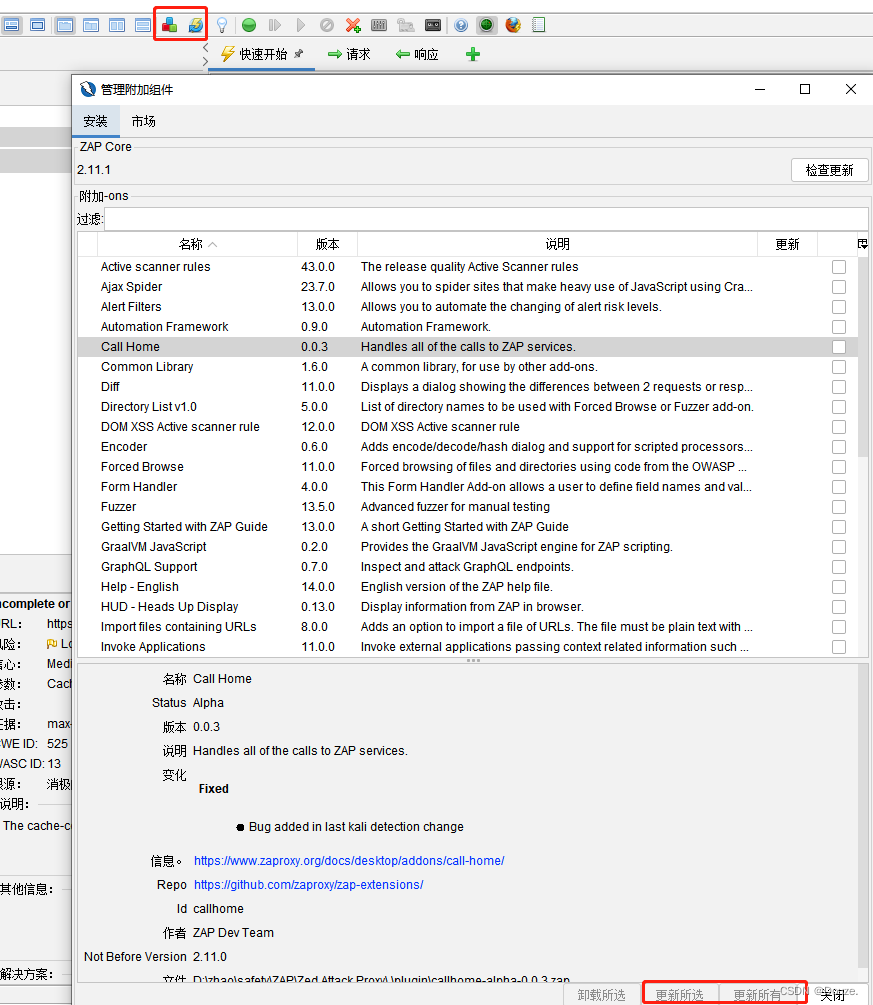Click the green circle breakpoint toggle icon
Screen dimensions: 873x1005
click(x=249, y=25)
